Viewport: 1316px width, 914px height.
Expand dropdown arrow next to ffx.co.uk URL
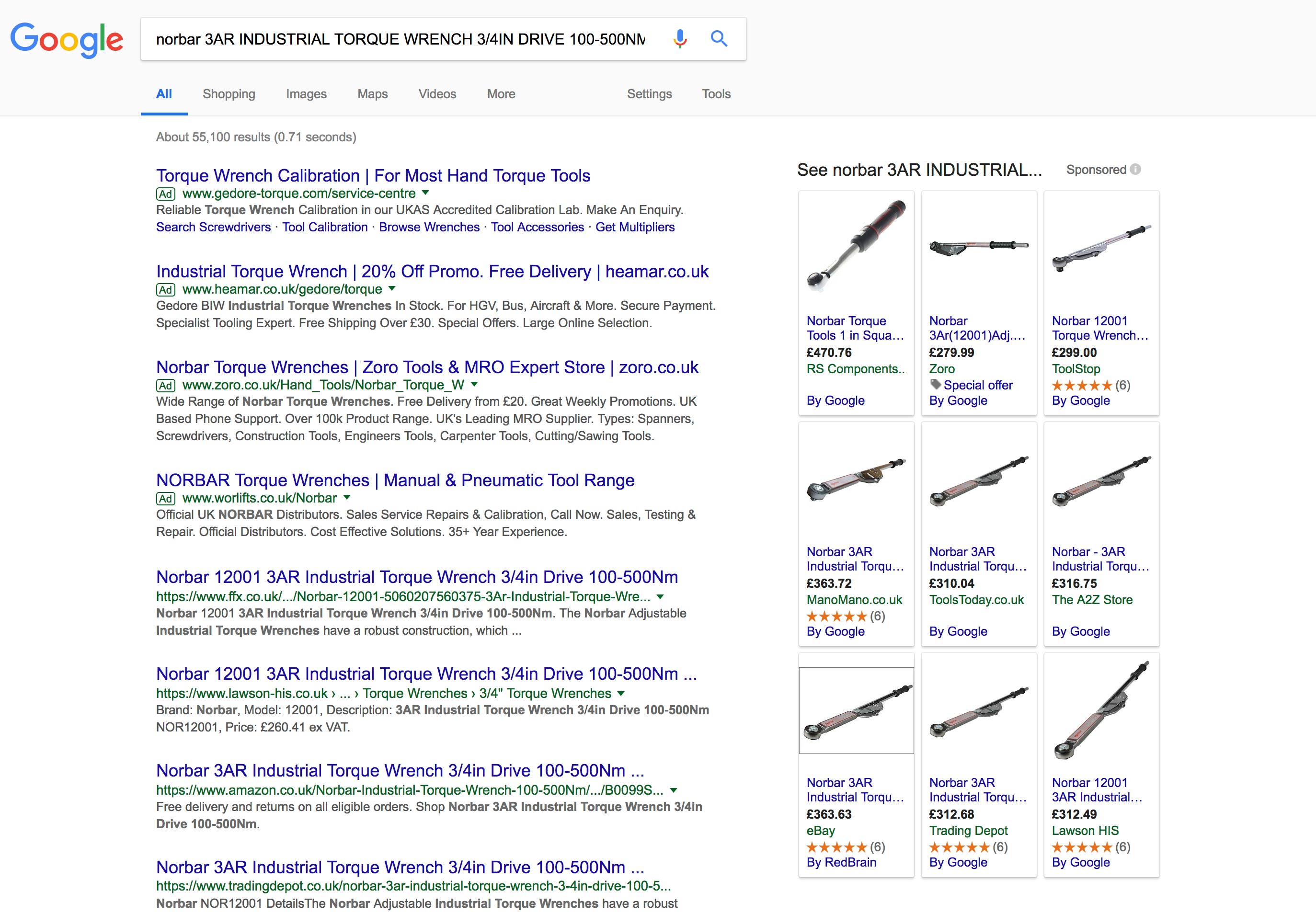(660, 597)
